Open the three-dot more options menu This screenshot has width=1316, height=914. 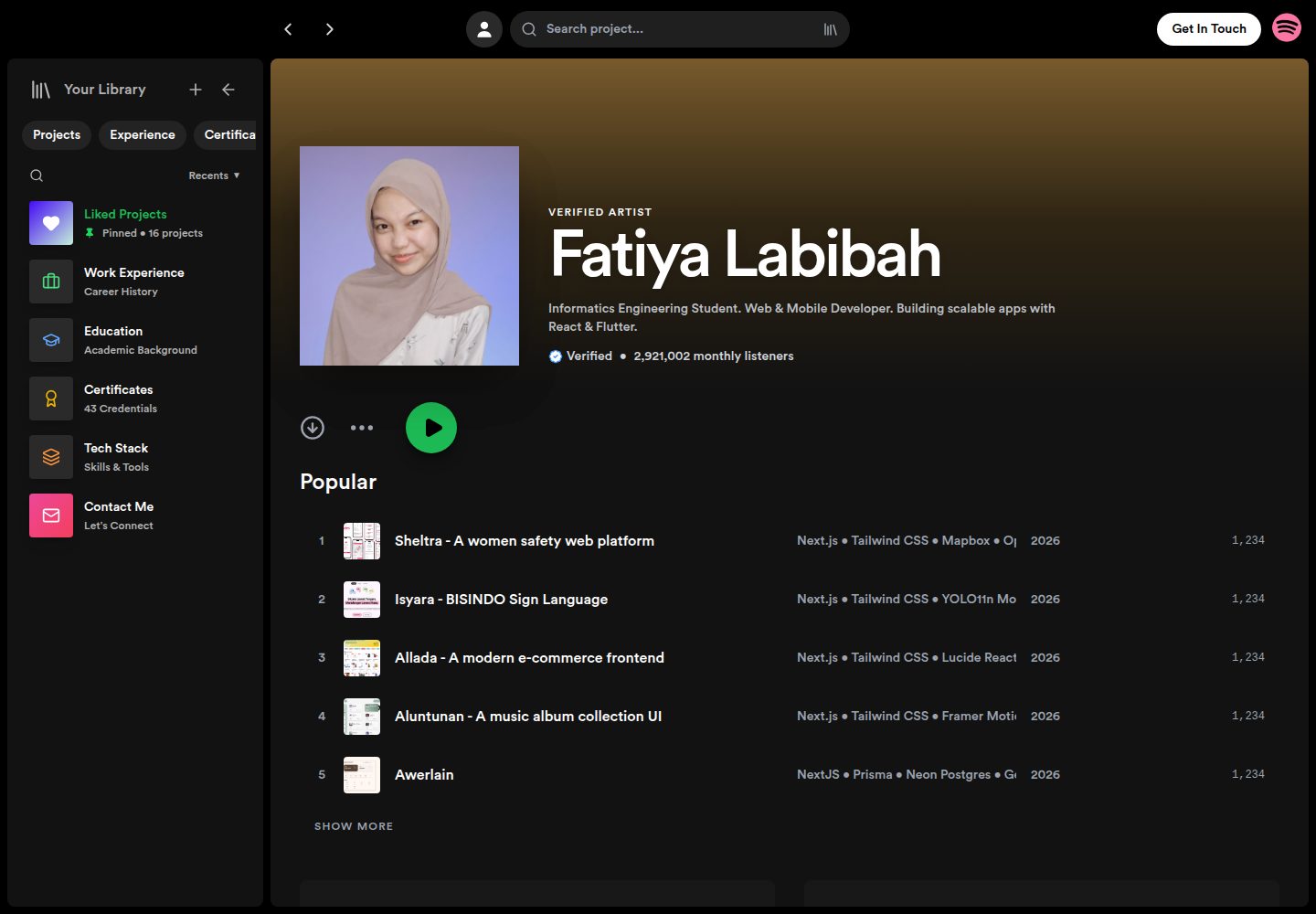362,428
